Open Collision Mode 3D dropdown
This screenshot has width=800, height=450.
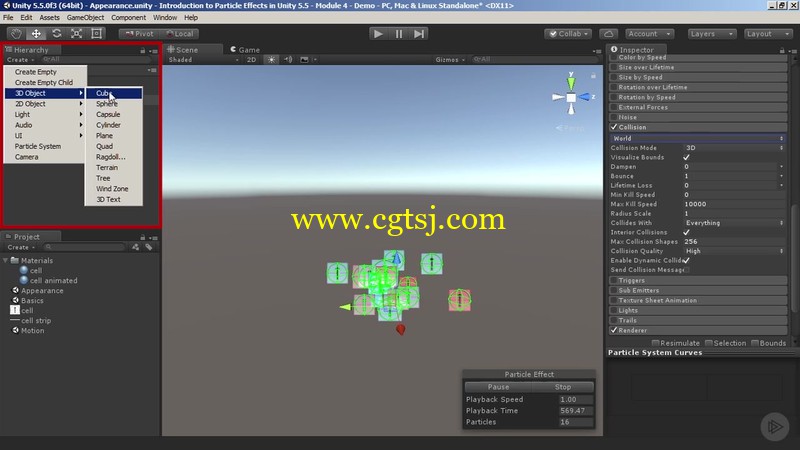tap(734, 148)
